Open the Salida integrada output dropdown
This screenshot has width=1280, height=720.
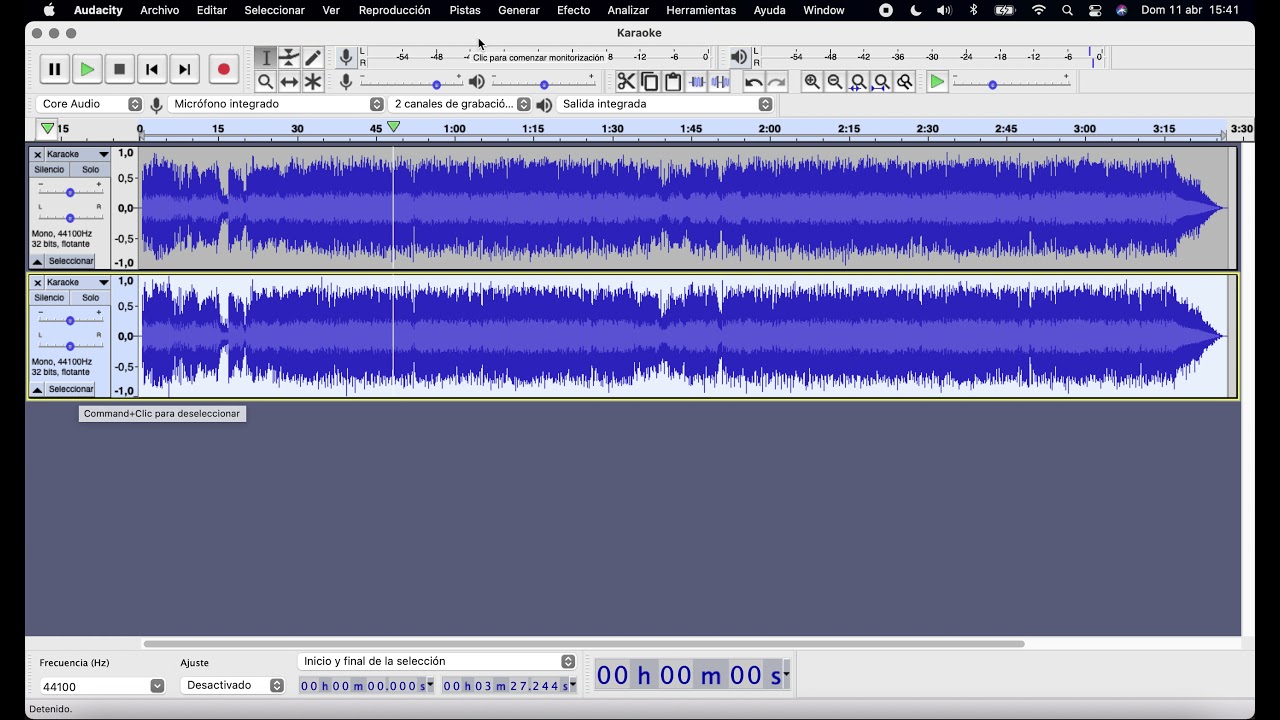tap(666, 104)
